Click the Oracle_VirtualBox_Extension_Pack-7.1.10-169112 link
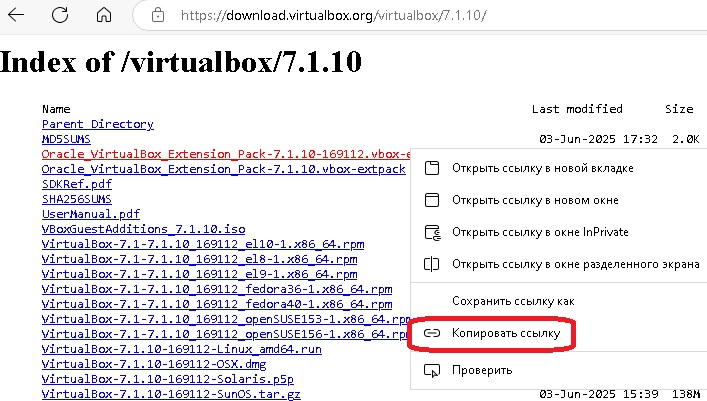This screenshot has width=707, height=401. 225,154
